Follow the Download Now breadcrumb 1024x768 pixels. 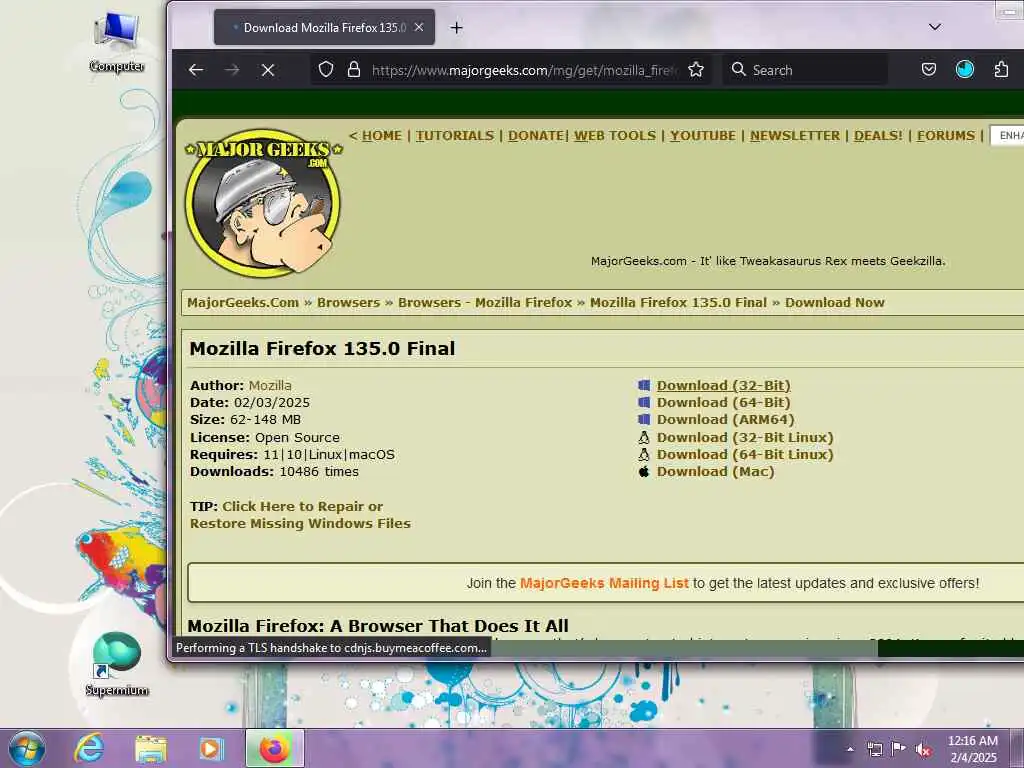835,302
